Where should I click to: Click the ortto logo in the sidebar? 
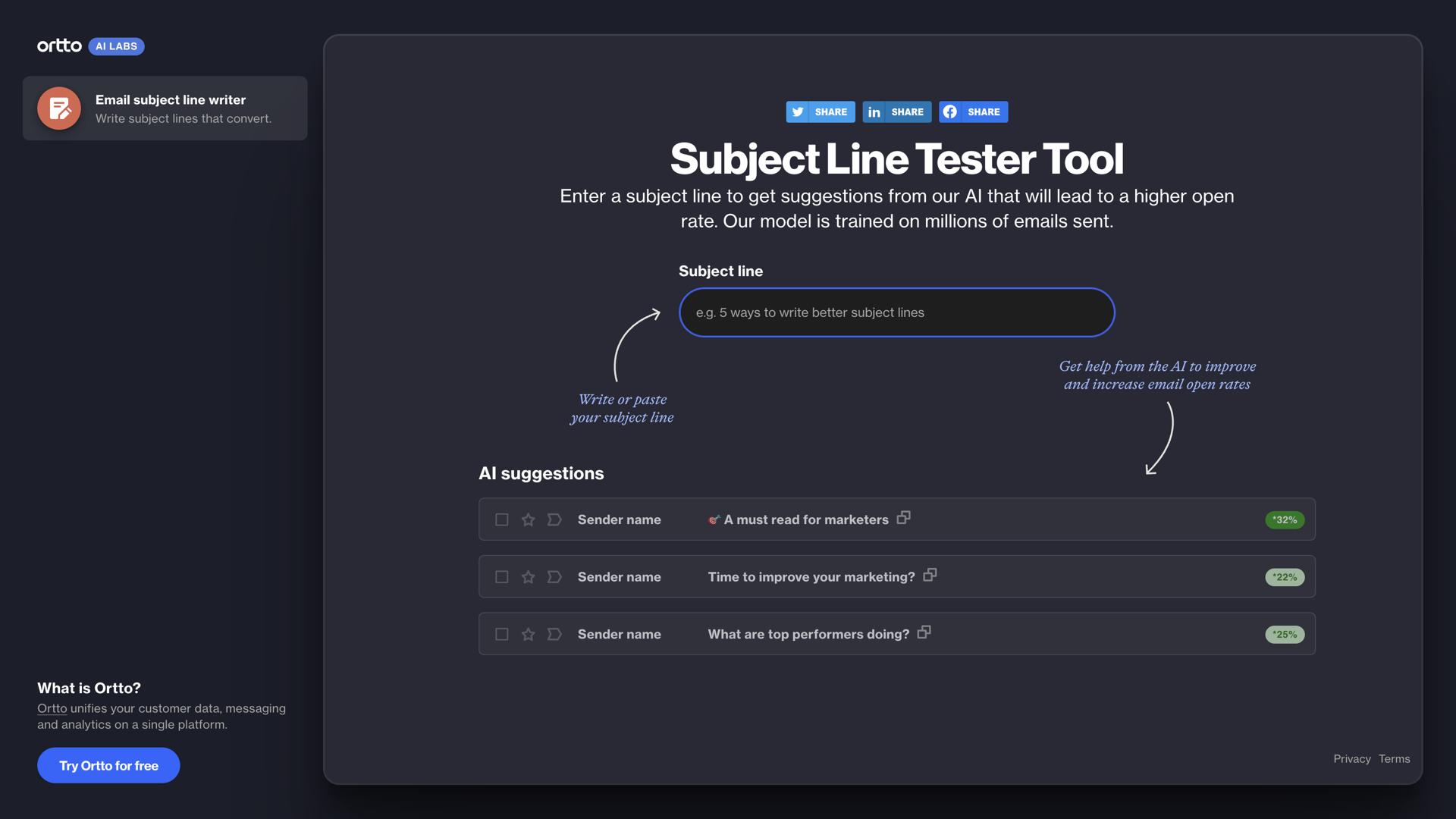pos(60,45)
